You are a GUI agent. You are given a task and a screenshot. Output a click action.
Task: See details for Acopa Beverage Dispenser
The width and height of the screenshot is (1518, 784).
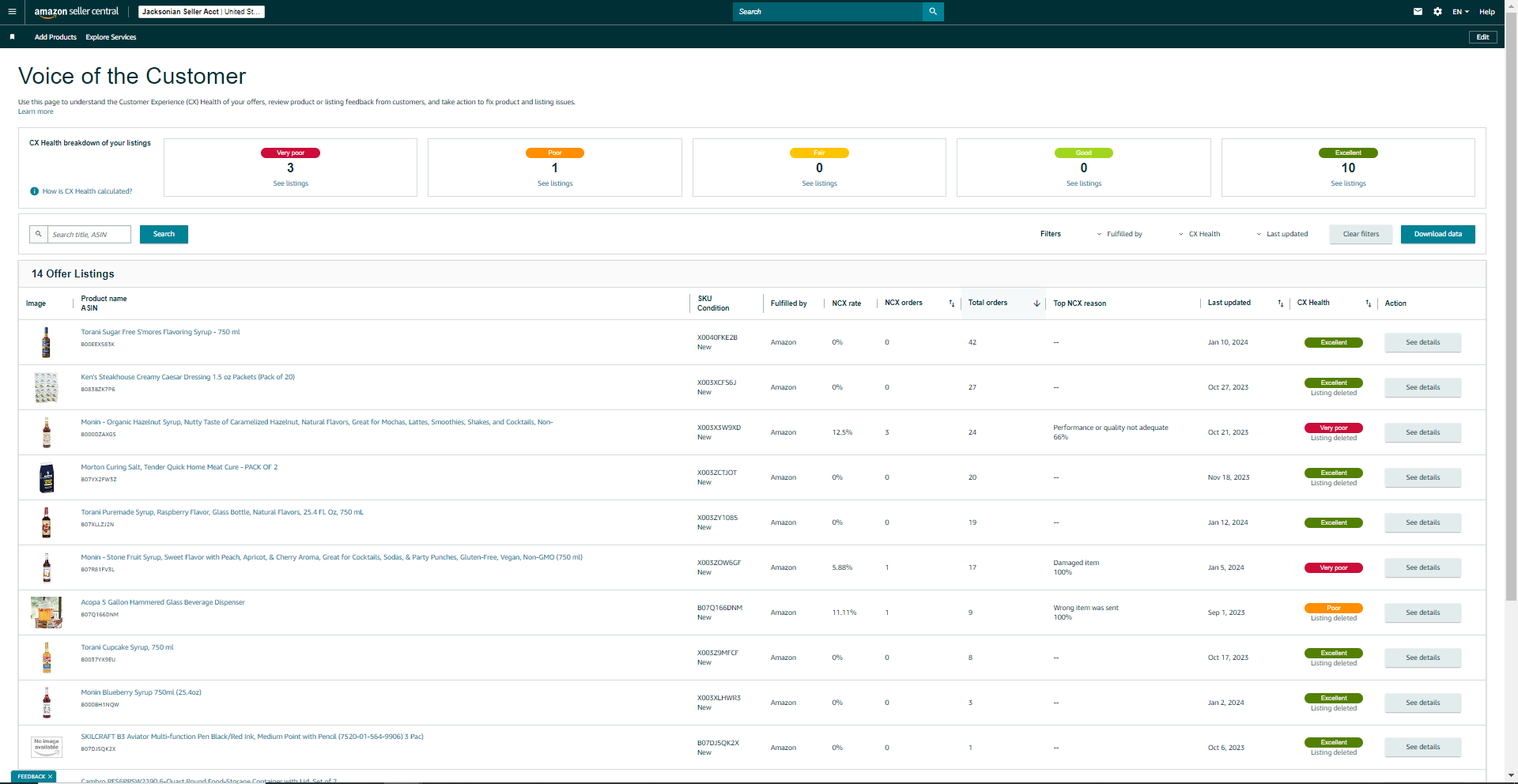click(x=1422, y=612)
